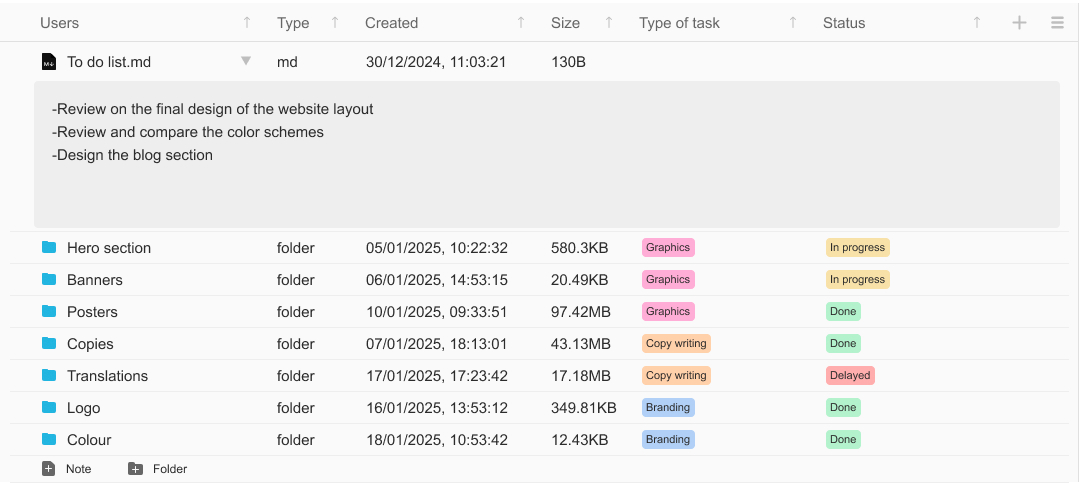Click the Translations folder icon
The width and height of the screenshot is (1079, 483).
click(x=49, y=375)
